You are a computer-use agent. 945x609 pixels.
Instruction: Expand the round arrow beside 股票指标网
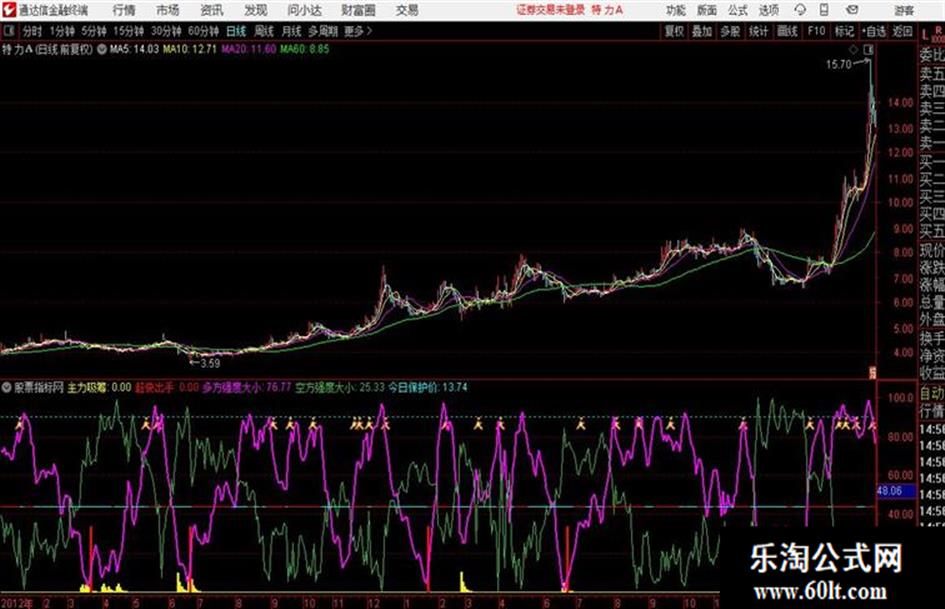(7, 387)
